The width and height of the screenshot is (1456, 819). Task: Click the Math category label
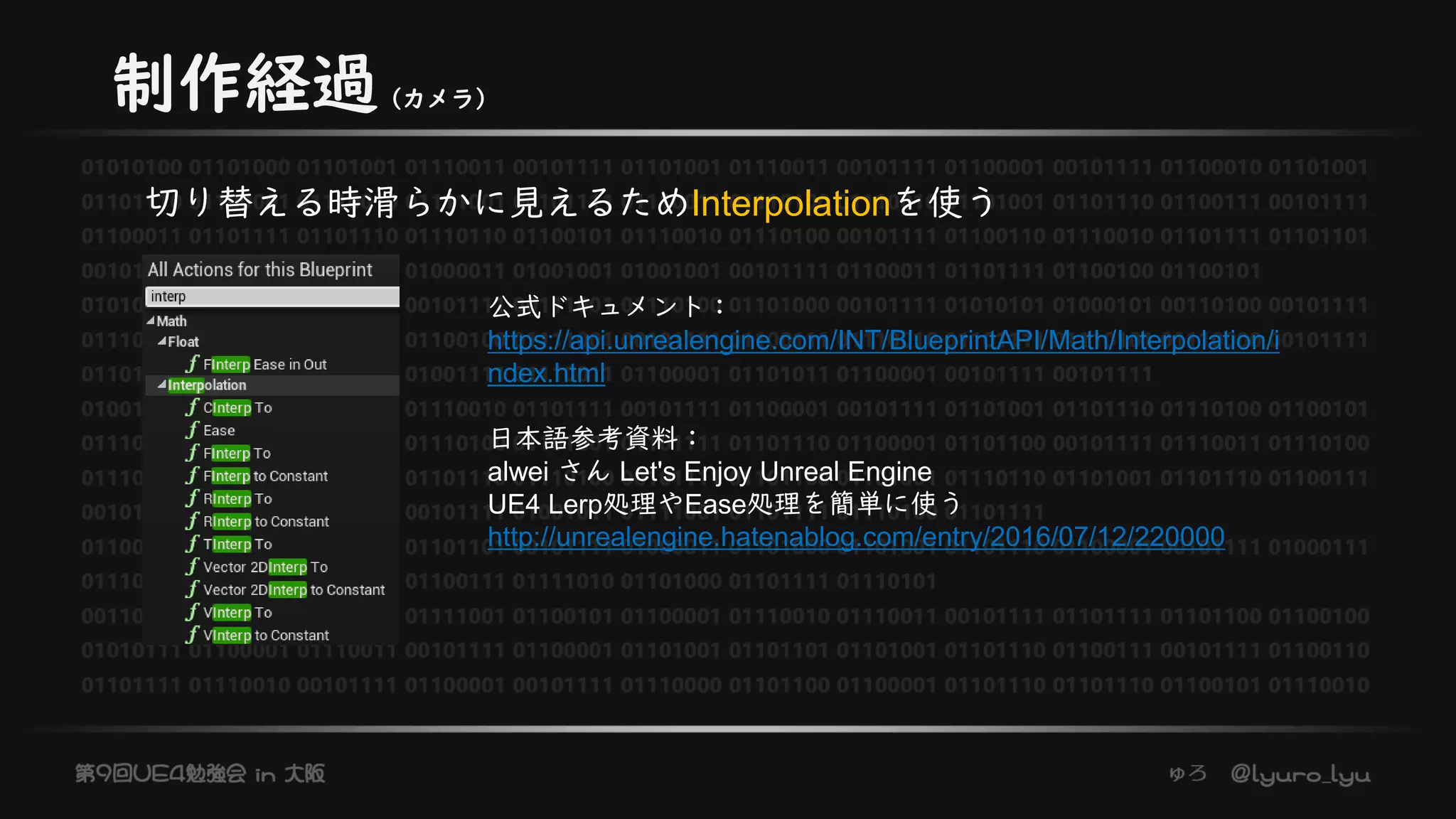[171, 321]
